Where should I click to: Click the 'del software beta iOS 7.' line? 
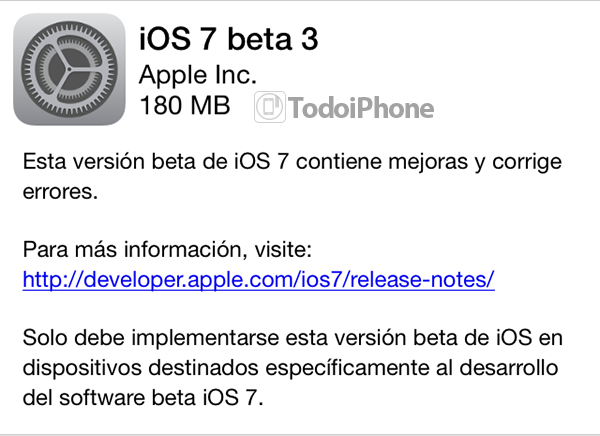143,397
